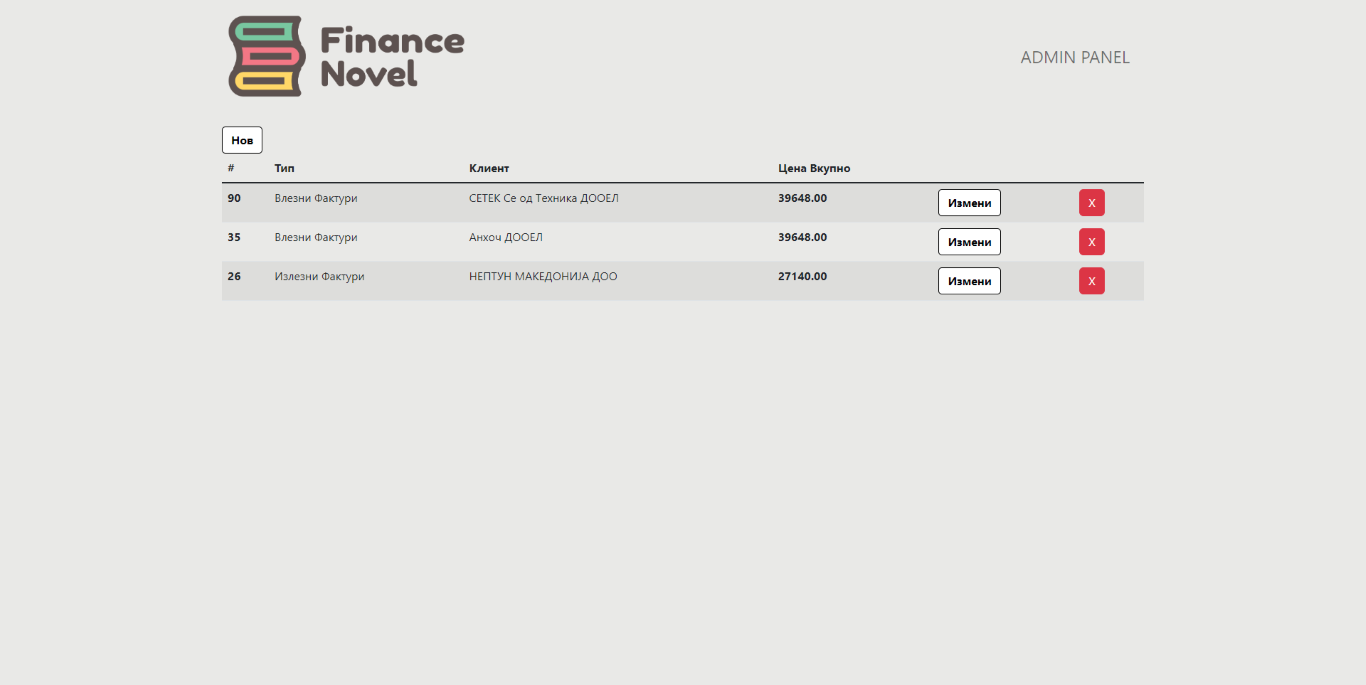Select row ID number 90
This screenshot has height=685, width=1366.
tap(234, 198)
